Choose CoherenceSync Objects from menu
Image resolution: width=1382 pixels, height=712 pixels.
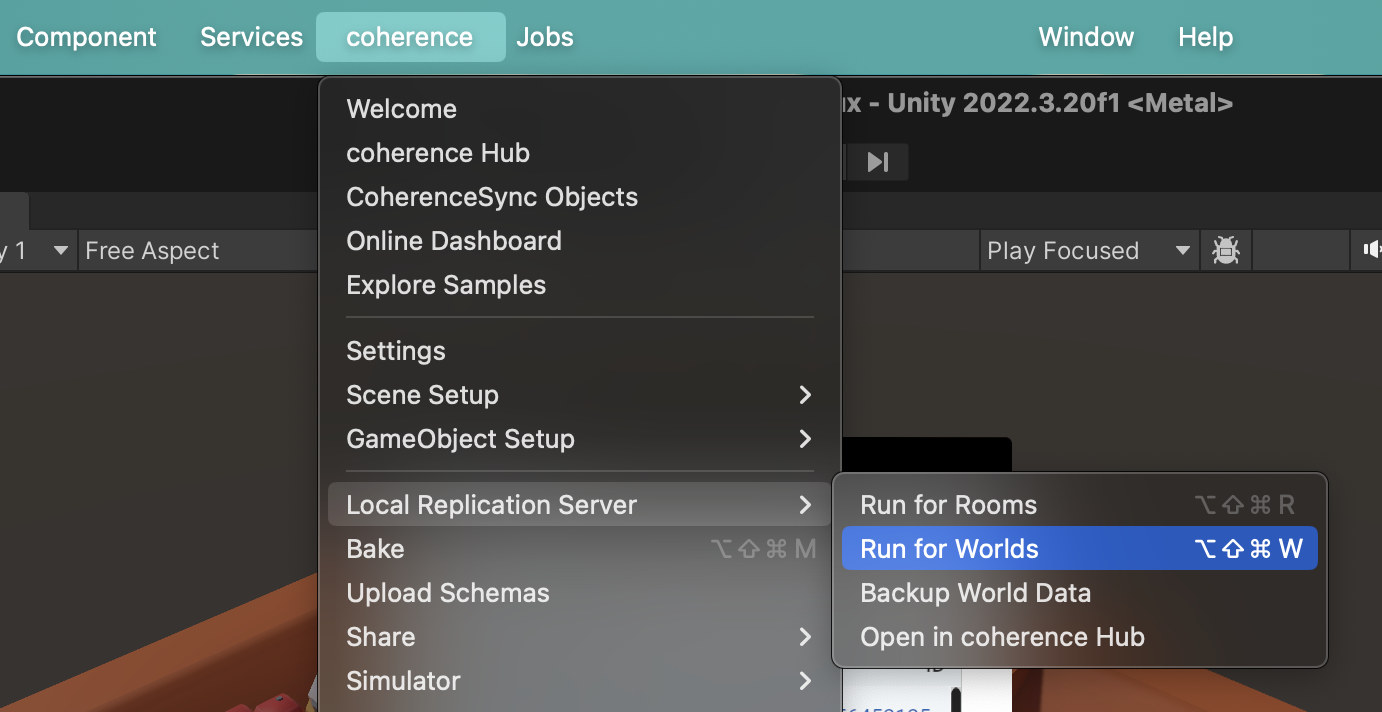click(x=492, y=197)
